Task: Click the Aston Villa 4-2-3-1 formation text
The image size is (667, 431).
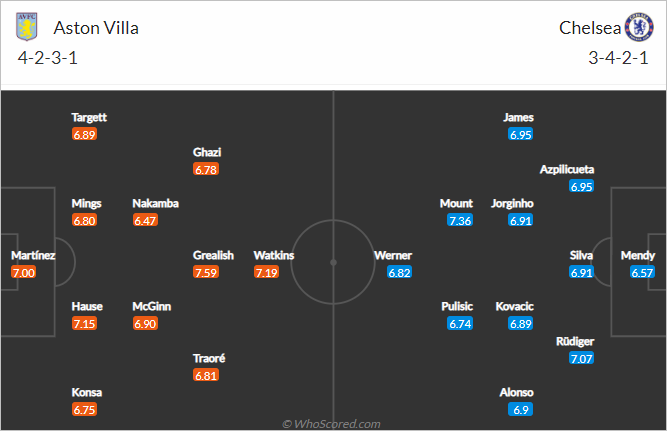Action: coord(48,58)
